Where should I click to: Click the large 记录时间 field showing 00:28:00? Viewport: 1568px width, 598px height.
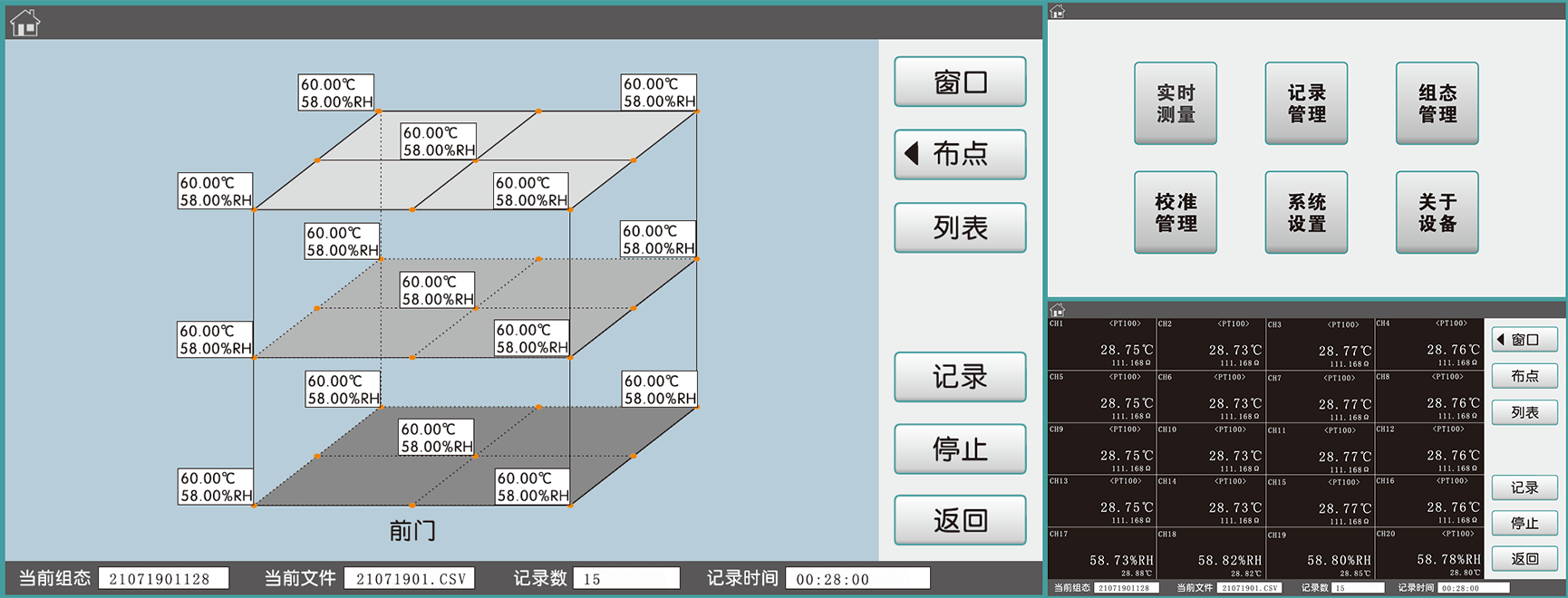pos(857,579)
